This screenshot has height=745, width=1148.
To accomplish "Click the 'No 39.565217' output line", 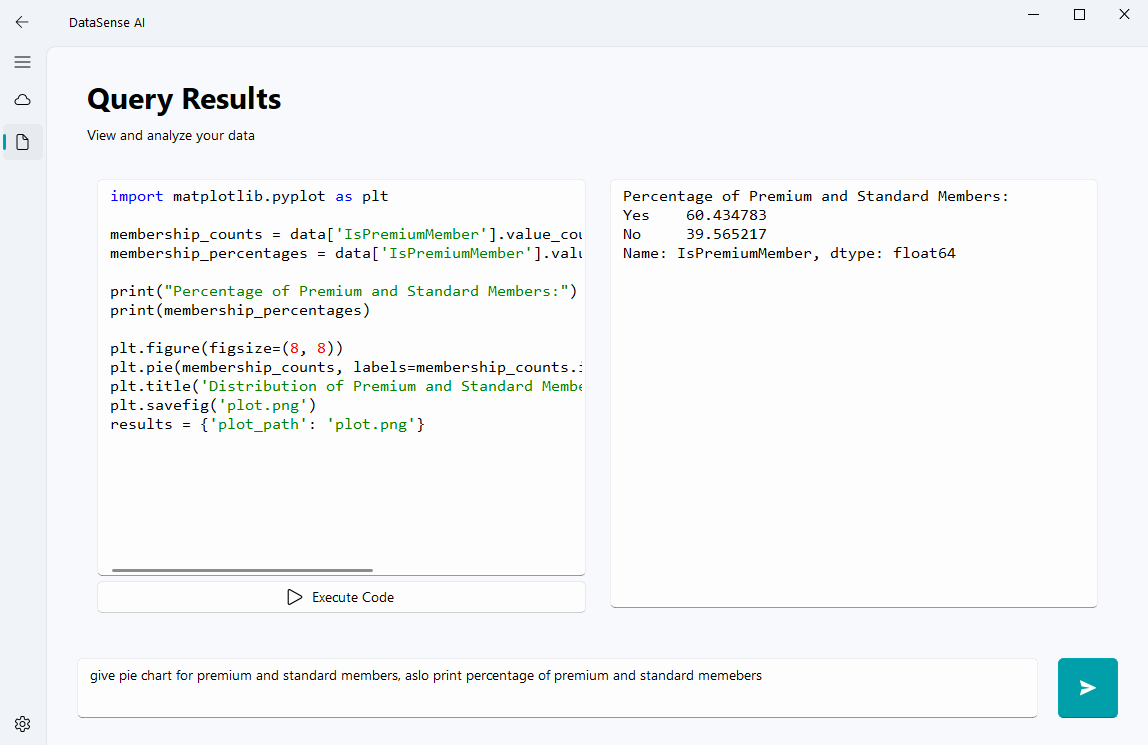I will click(694, 235).
